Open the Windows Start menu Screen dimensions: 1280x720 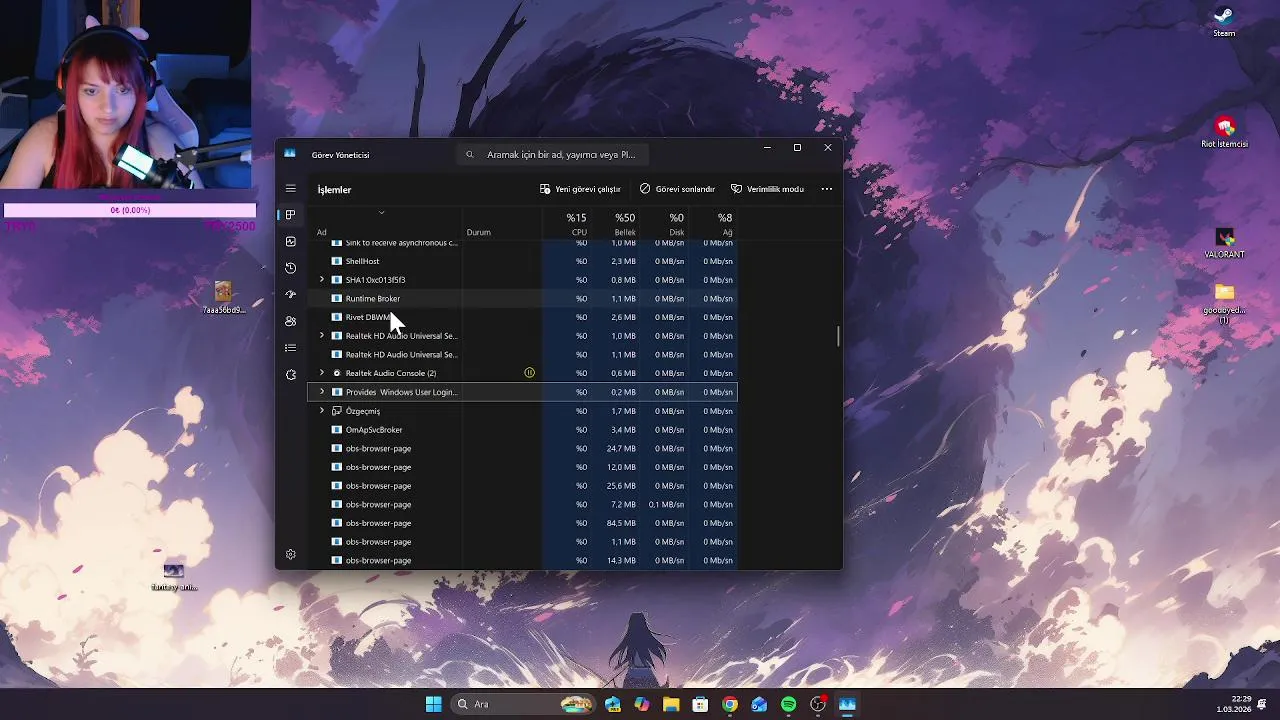pyautogui.click(x=433, y=704)
